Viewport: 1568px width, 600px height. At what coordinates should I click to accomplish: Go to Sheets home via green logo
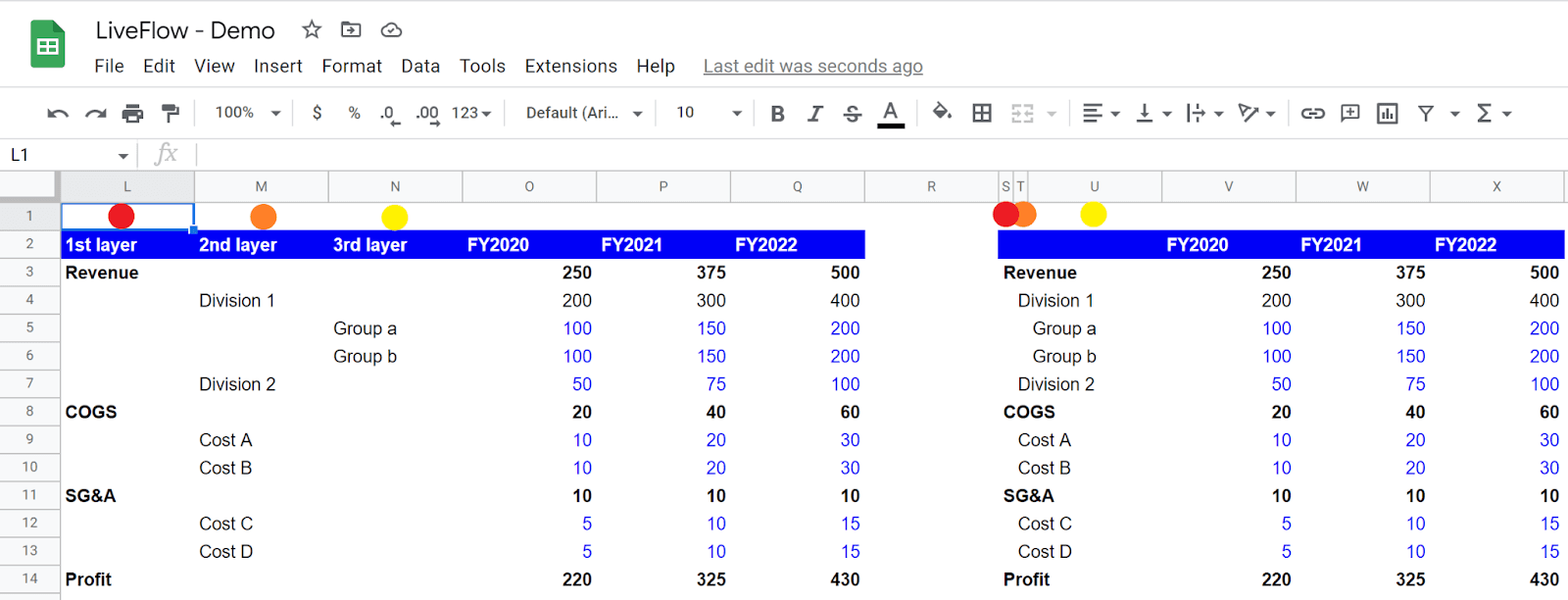pos(47,44)
